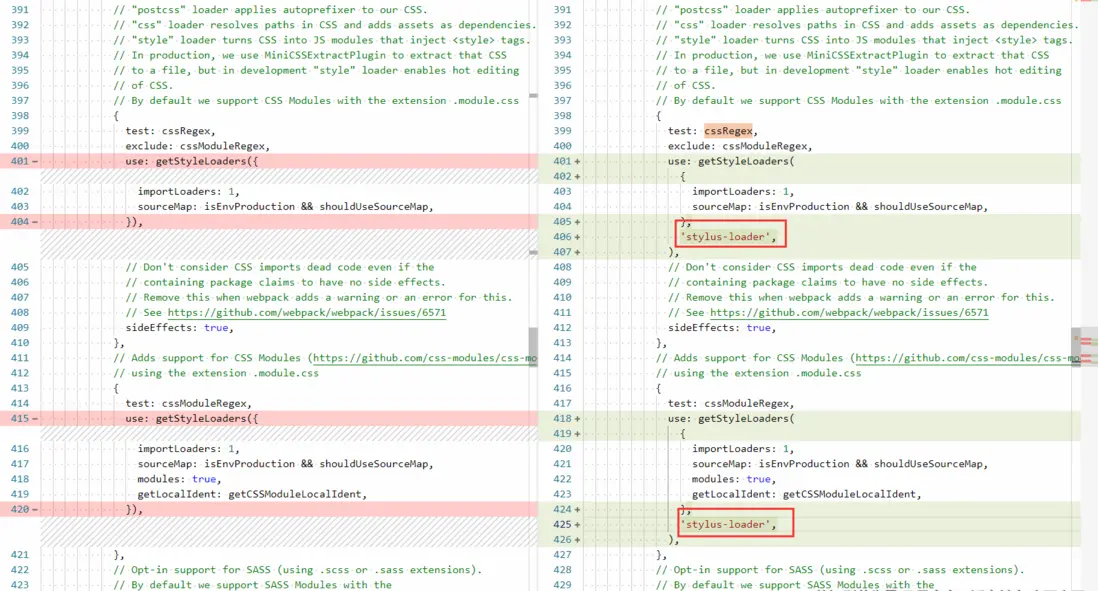The width and height of the screenshot is (1098, 591).
Task: Click 'stylus-loader' text on right line 406
Action: (728, 237)
